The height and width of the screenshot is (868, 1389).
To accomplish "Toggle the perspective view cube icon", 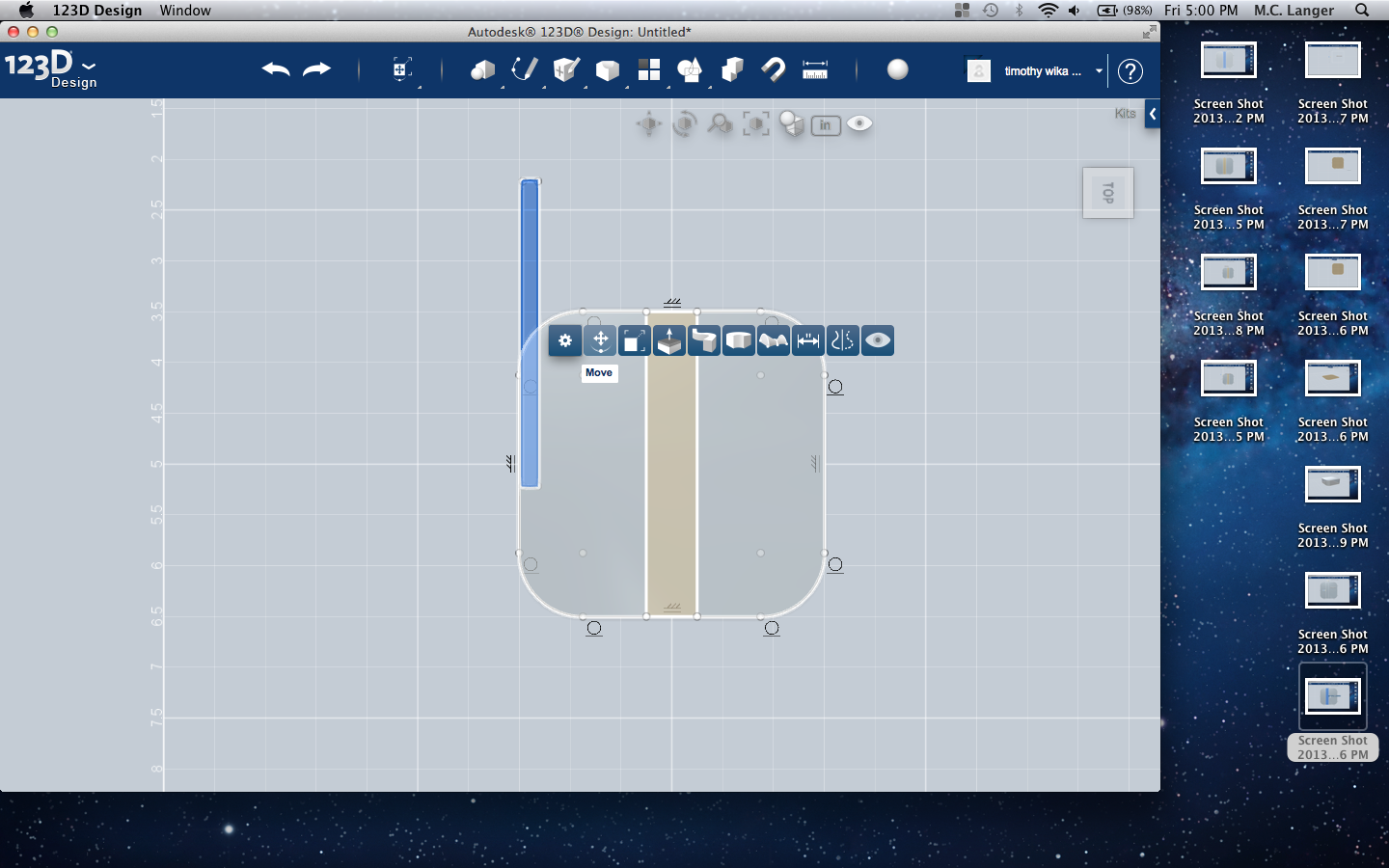I will (x=792, y=123).
